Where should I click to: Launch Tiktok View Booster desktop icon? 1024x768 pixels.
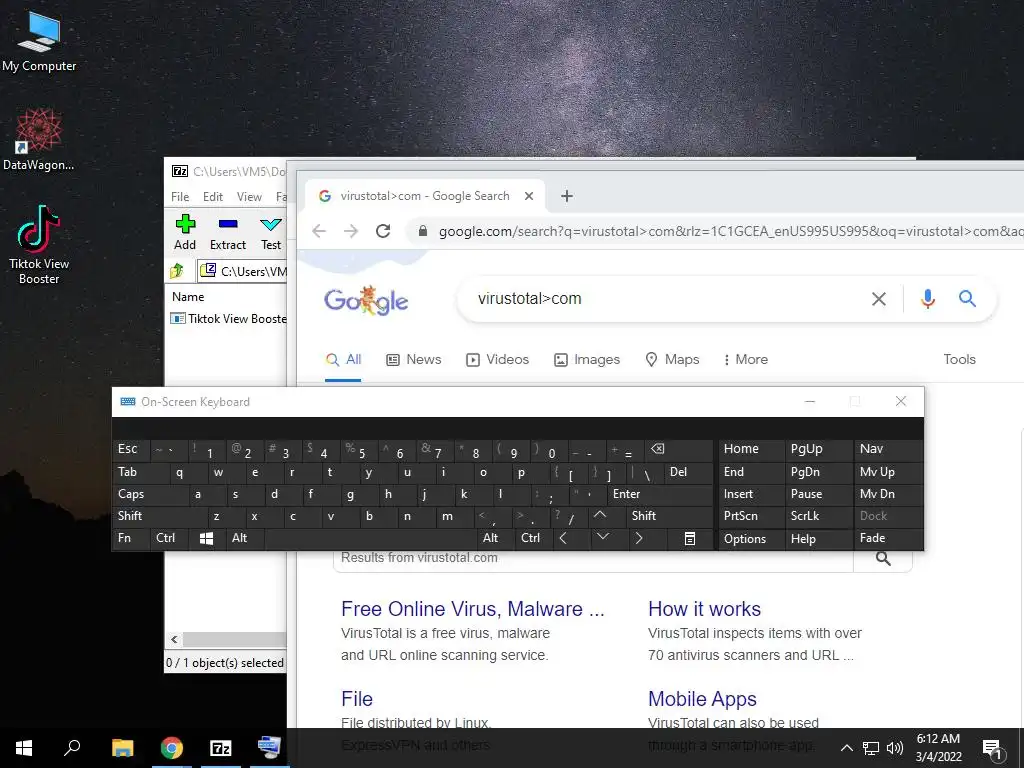point(39,244)
